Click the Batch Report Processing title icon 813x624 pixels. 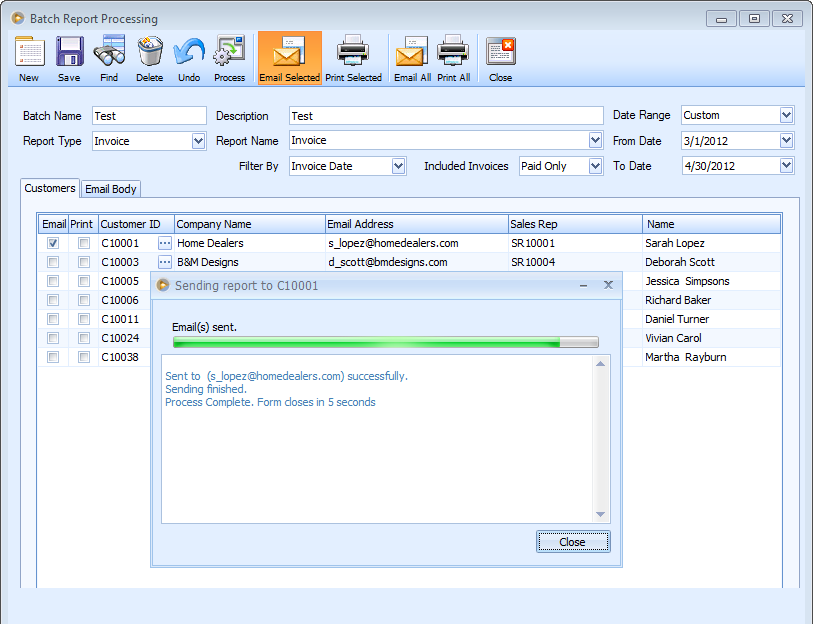click(x=18, y=19)
